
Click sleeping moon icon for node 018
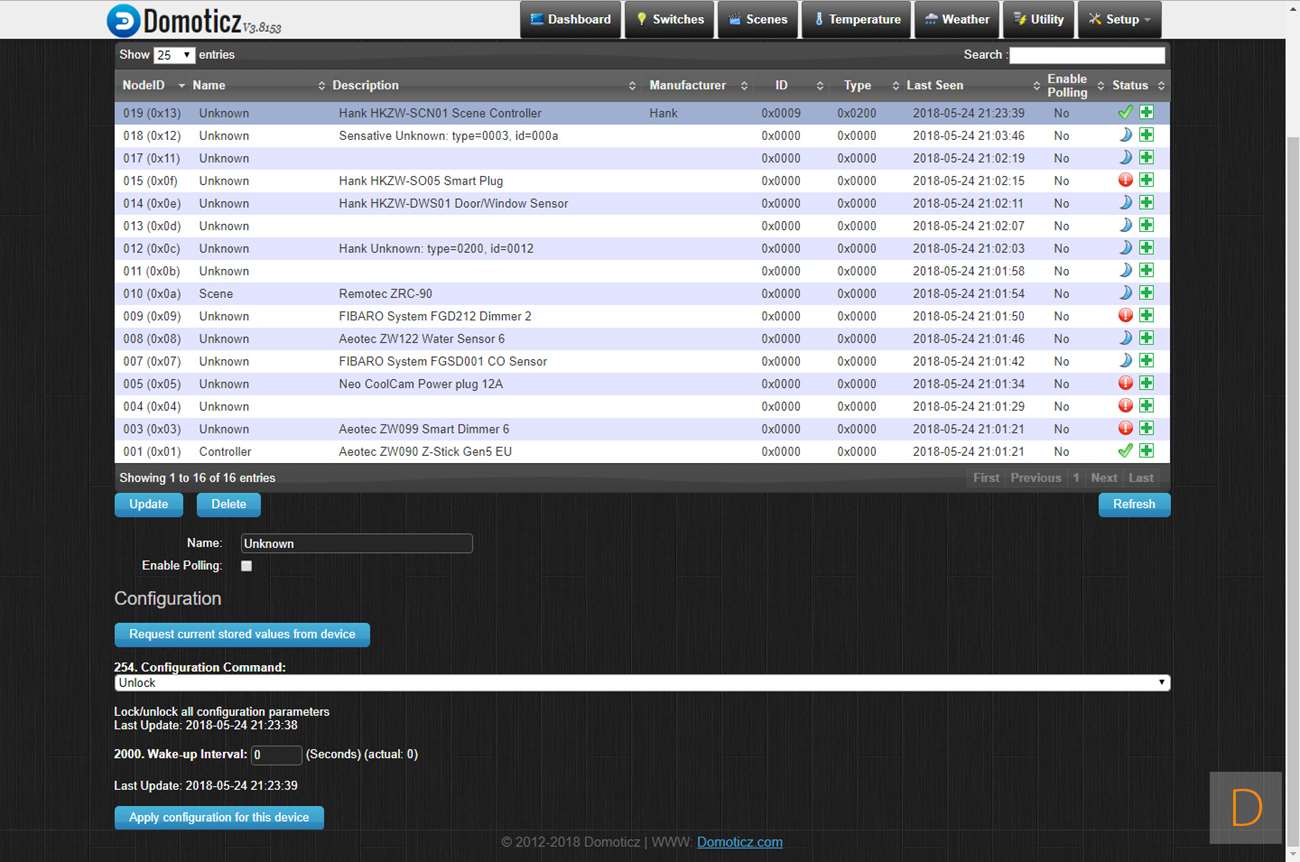point(1125,135)
